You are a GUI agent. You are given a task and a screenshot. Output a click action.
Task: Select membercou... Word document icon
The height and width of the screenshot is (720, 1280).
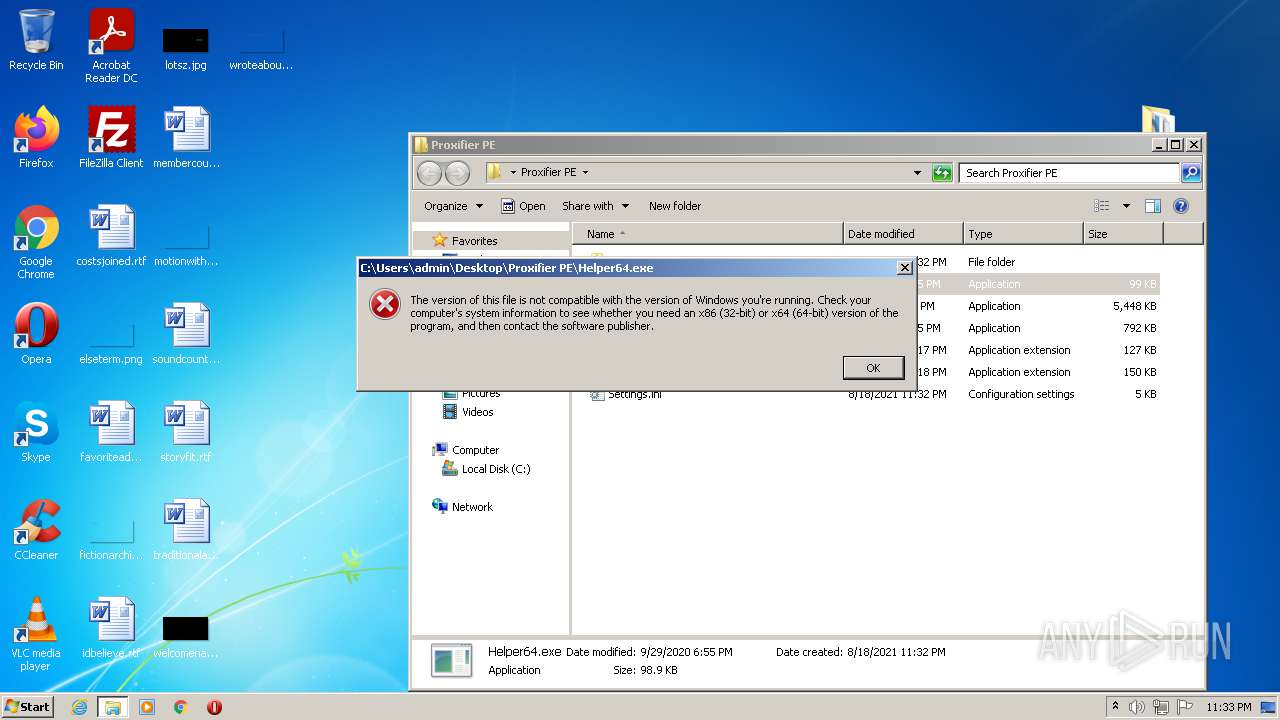pos(186,138)
